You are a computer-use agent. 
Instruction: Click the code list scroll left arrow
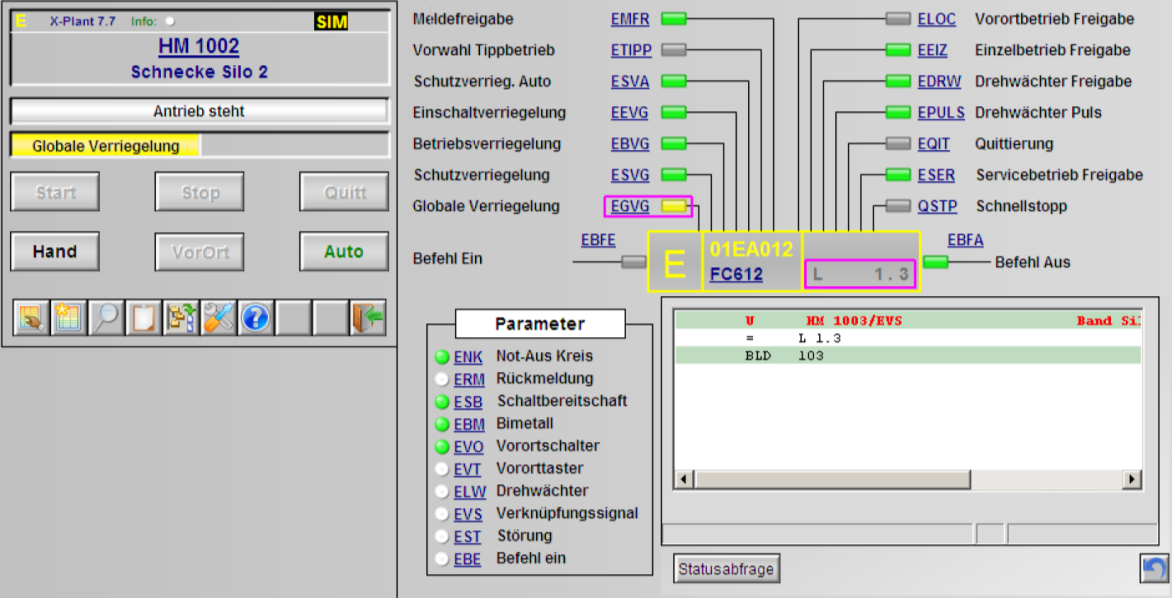(x=683, y=479)
